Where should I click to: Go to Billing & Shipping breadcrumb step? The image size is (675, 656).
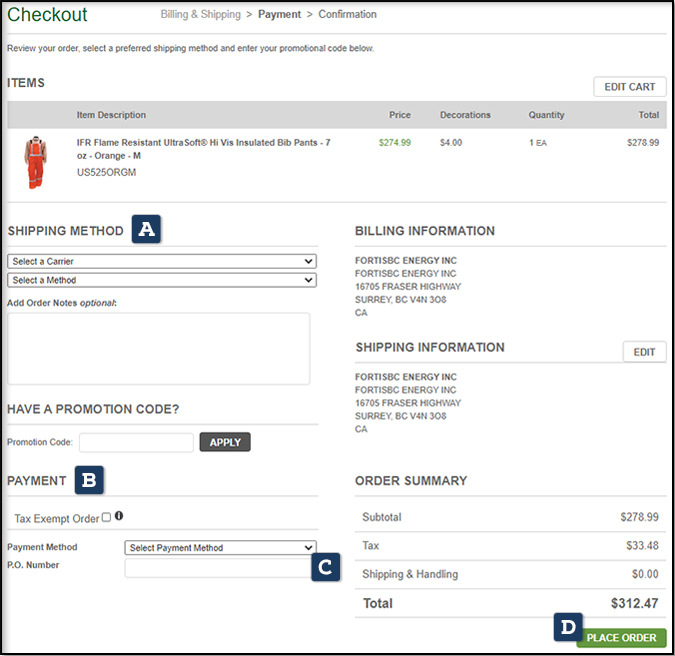pos(200,15)
